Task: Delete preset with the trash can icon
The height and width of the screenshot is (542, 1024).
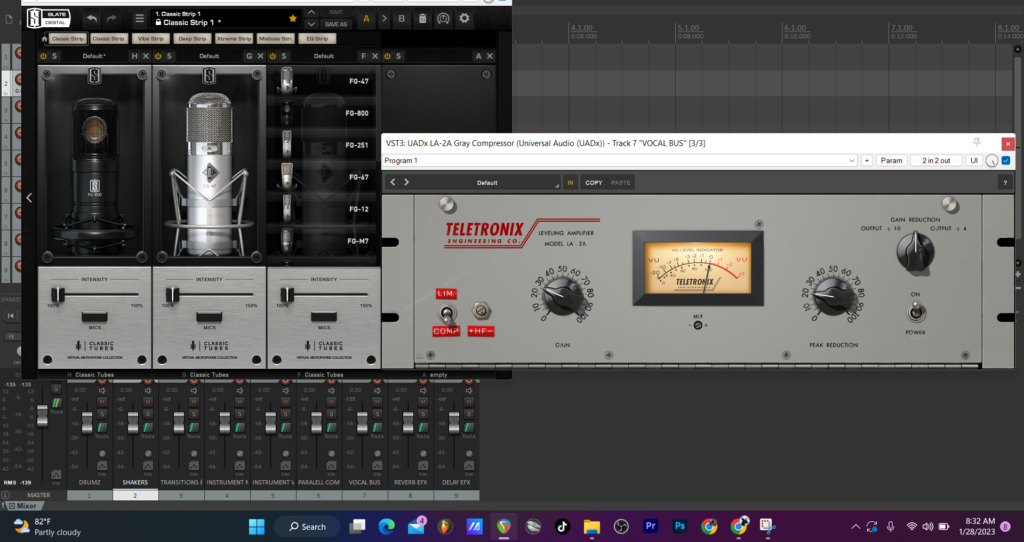Action: pyautogui.click(x=423, y=18)
